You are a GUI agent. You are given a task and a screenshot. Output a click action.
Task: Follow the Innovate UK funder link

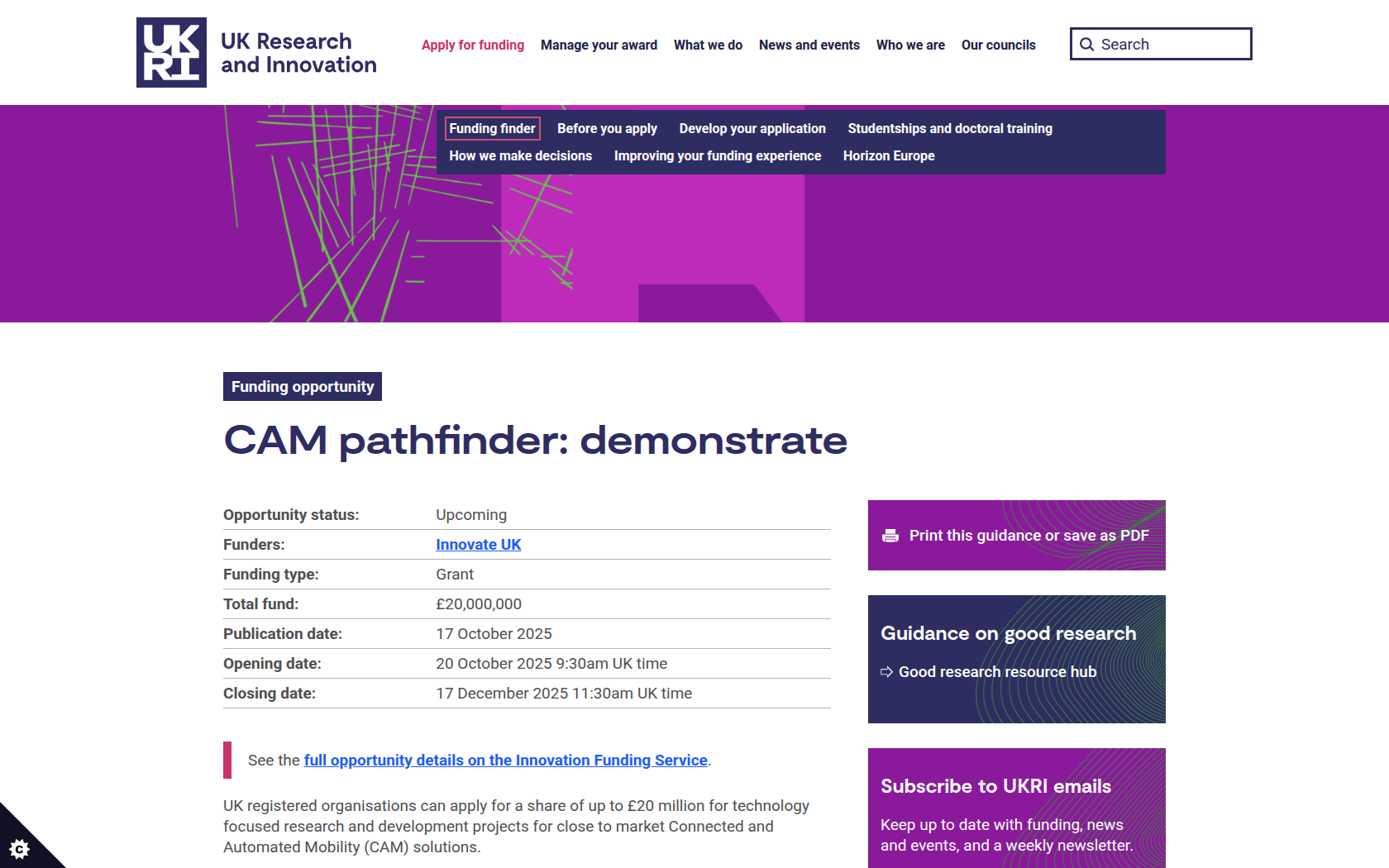[x=479, y=545]
